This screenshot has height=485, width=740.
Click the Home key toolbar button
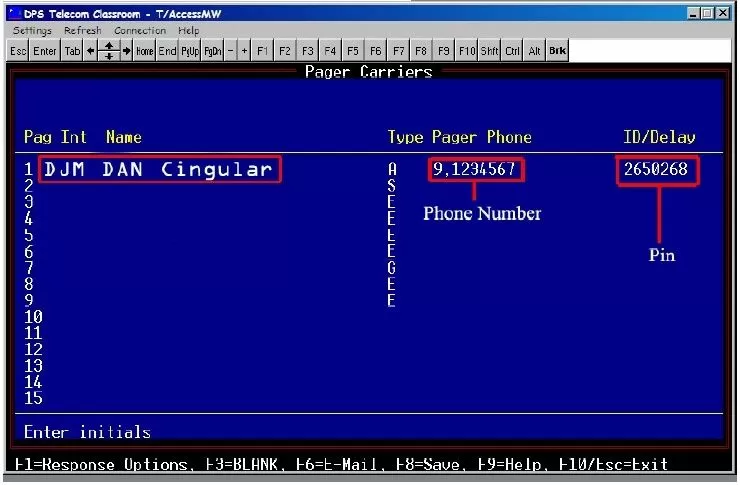[x=144, y=50]
